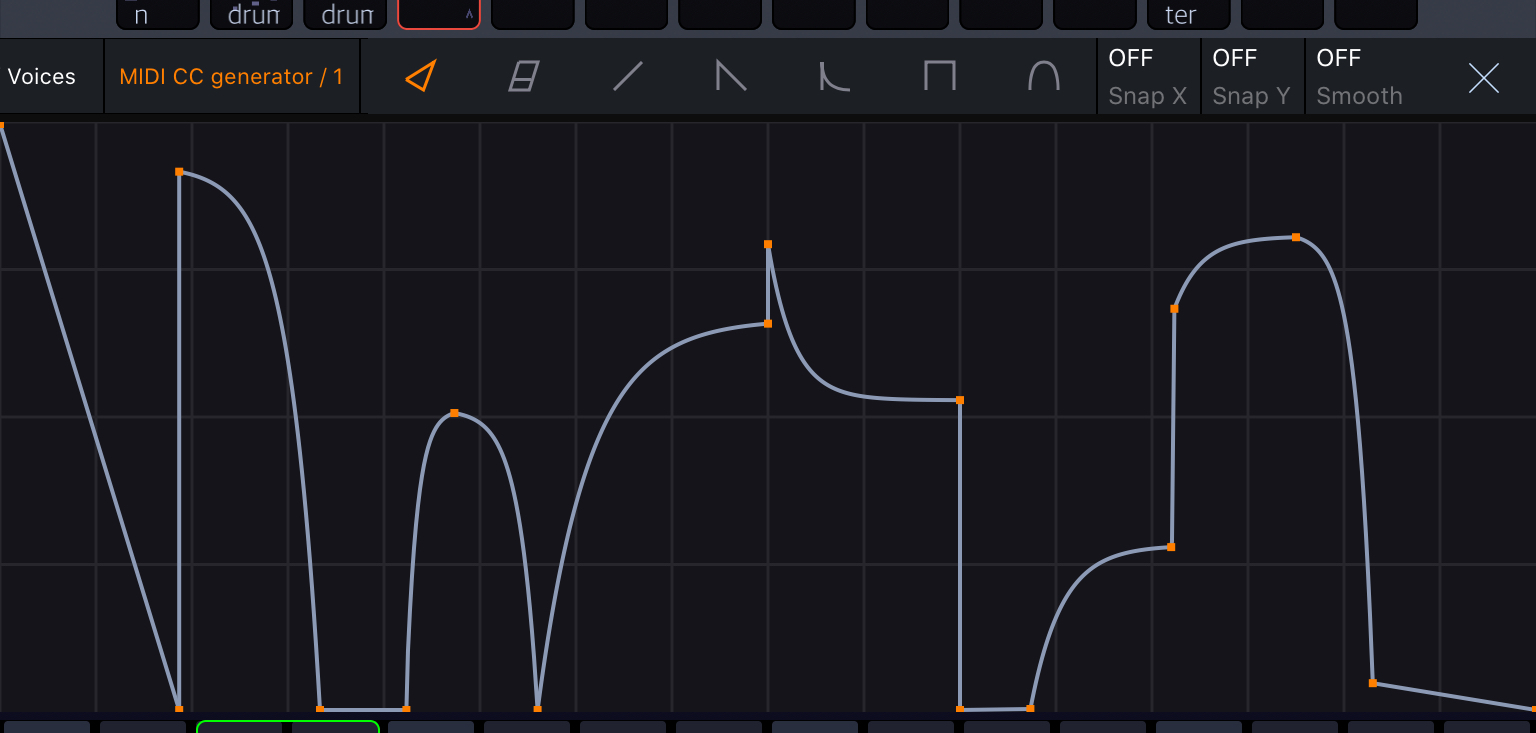Click the n track tab
Screen dimensions: 1536x733
point(157,14)
